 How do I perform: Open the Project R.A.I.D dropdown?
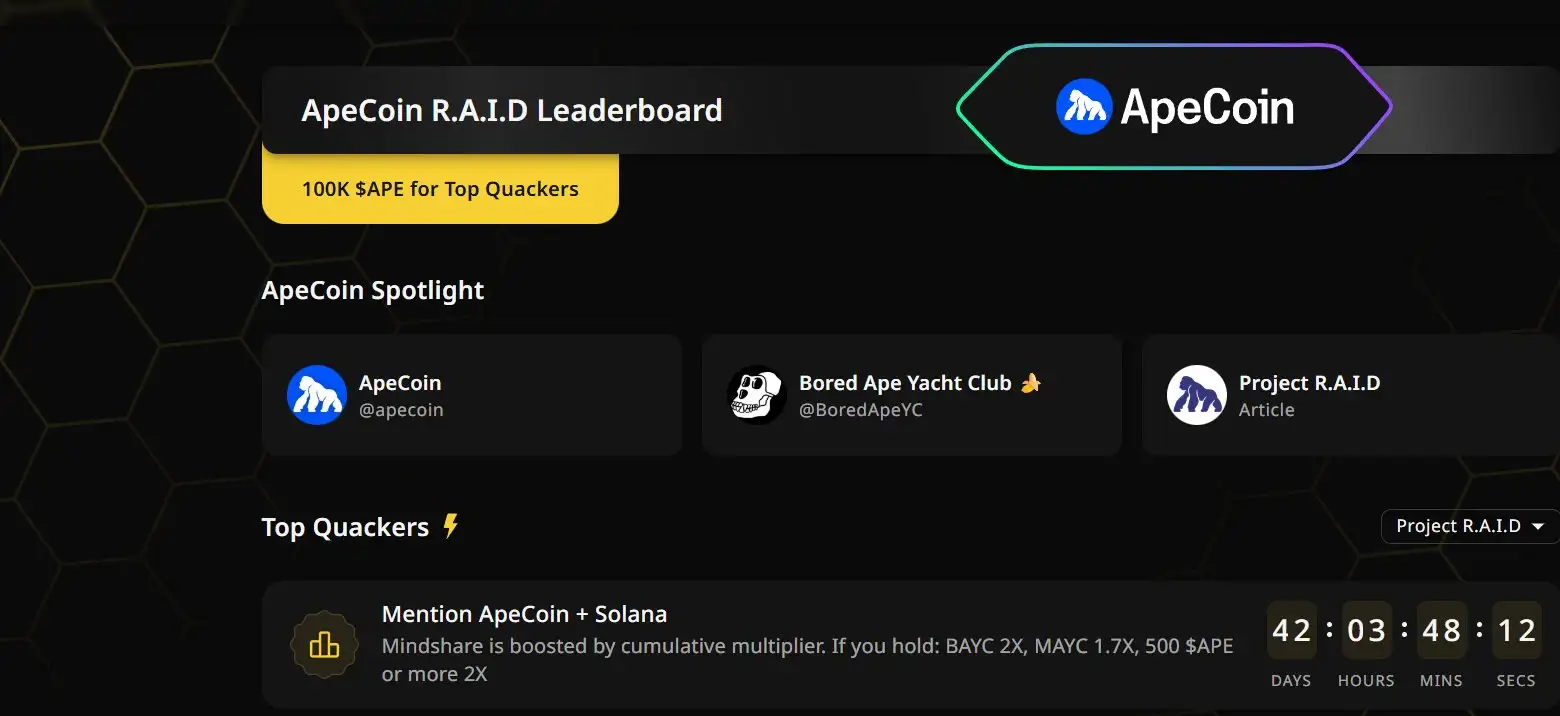1470,526
